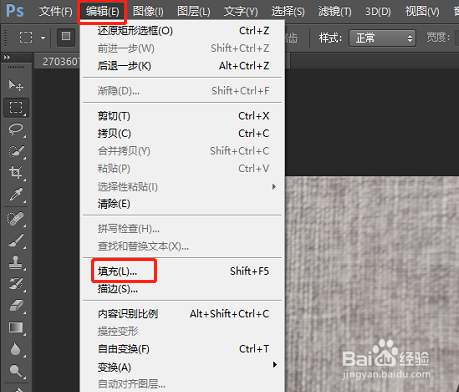Image resolution: width=459 pixels, height=392 pixels.
Task: Choose 还原矩形选框(O) menu entry
Action: tap(182, 31)
